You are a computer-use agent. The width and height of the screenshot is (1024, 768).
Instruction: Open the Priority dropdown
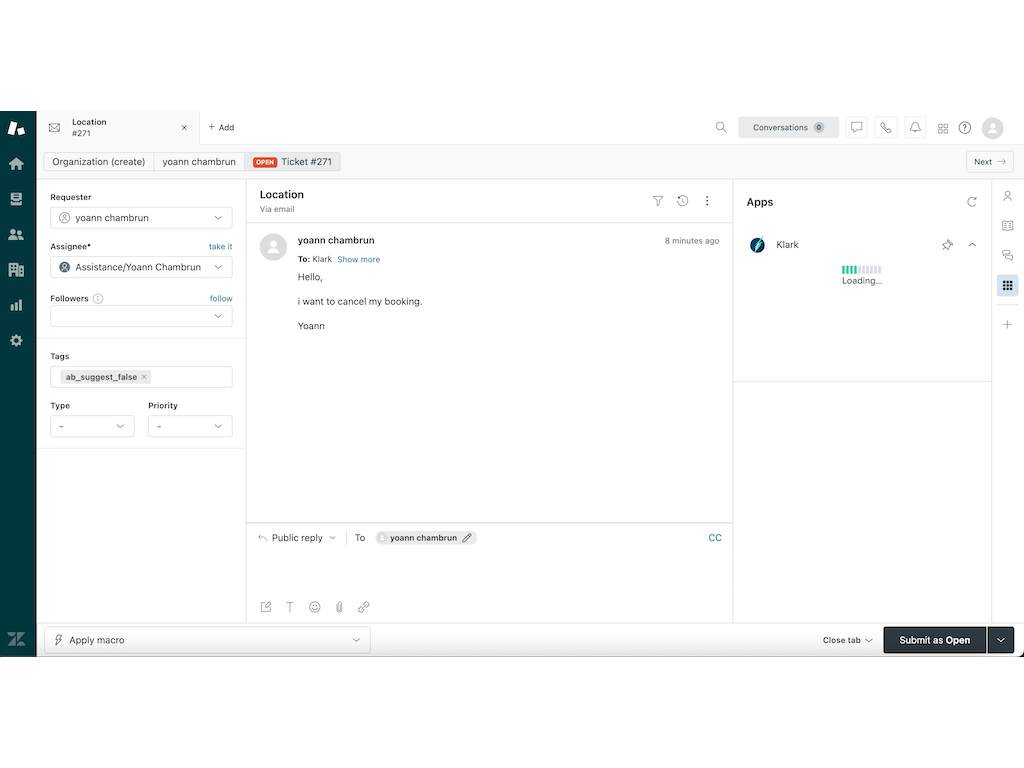tap(190, 426)
